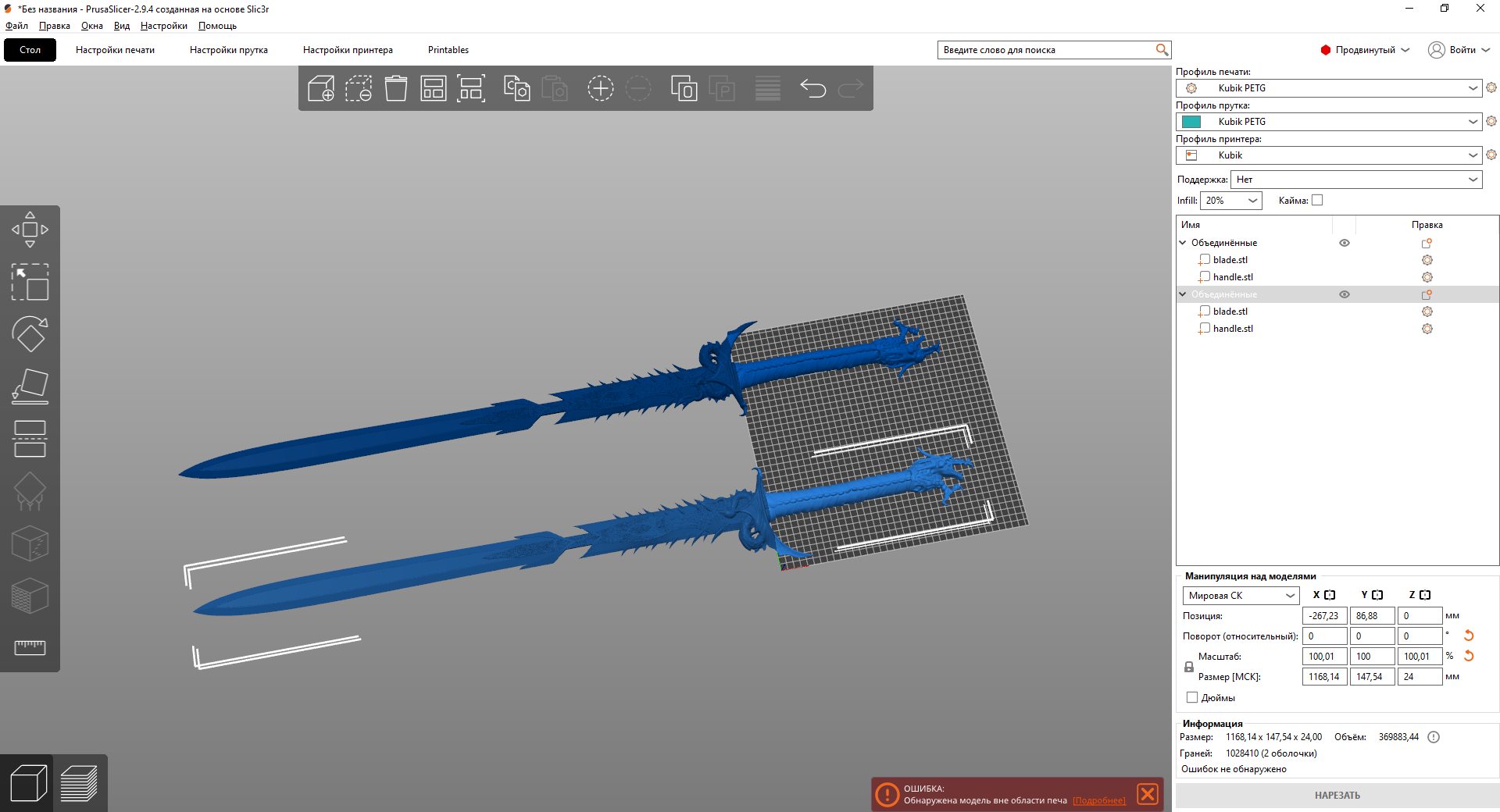
Task: Click the НАРЕЗАТЬ slice button
Action: click(1337, 796)
